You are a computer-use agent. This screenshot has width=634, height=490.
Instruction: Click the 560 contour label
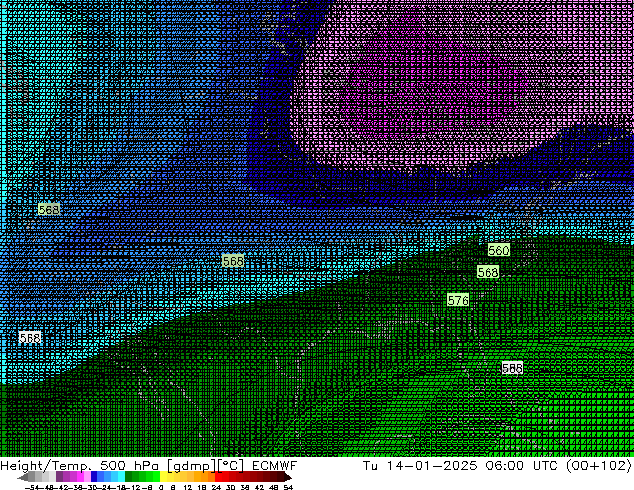pos(498,250)
